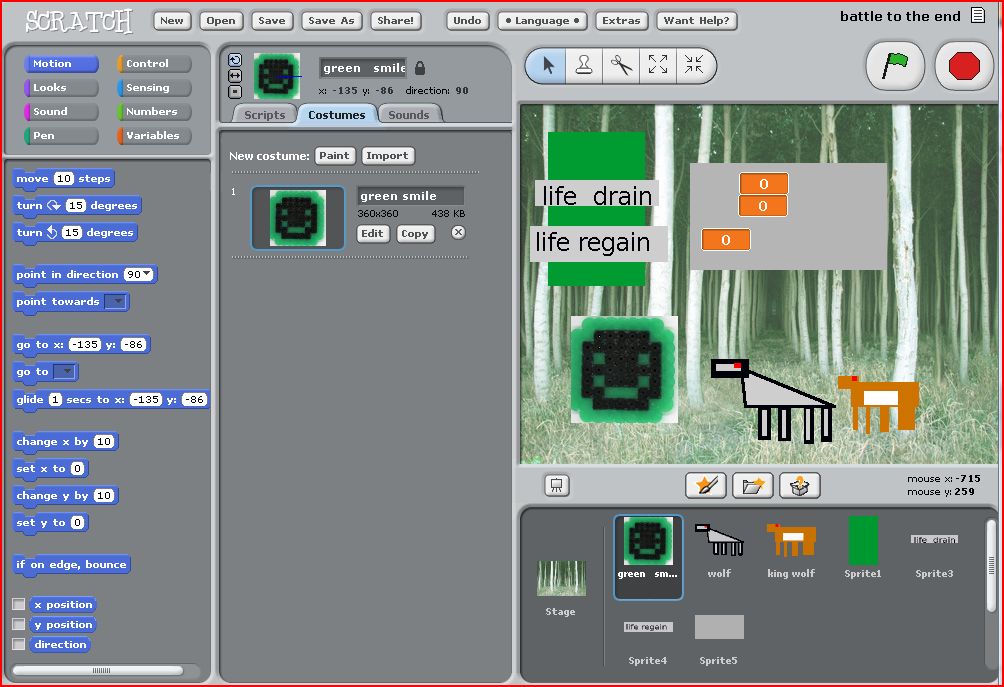The width and height of the screenshot is (1004, 687).
Task: Click the green flag to run project
Action: pos(893,65)
